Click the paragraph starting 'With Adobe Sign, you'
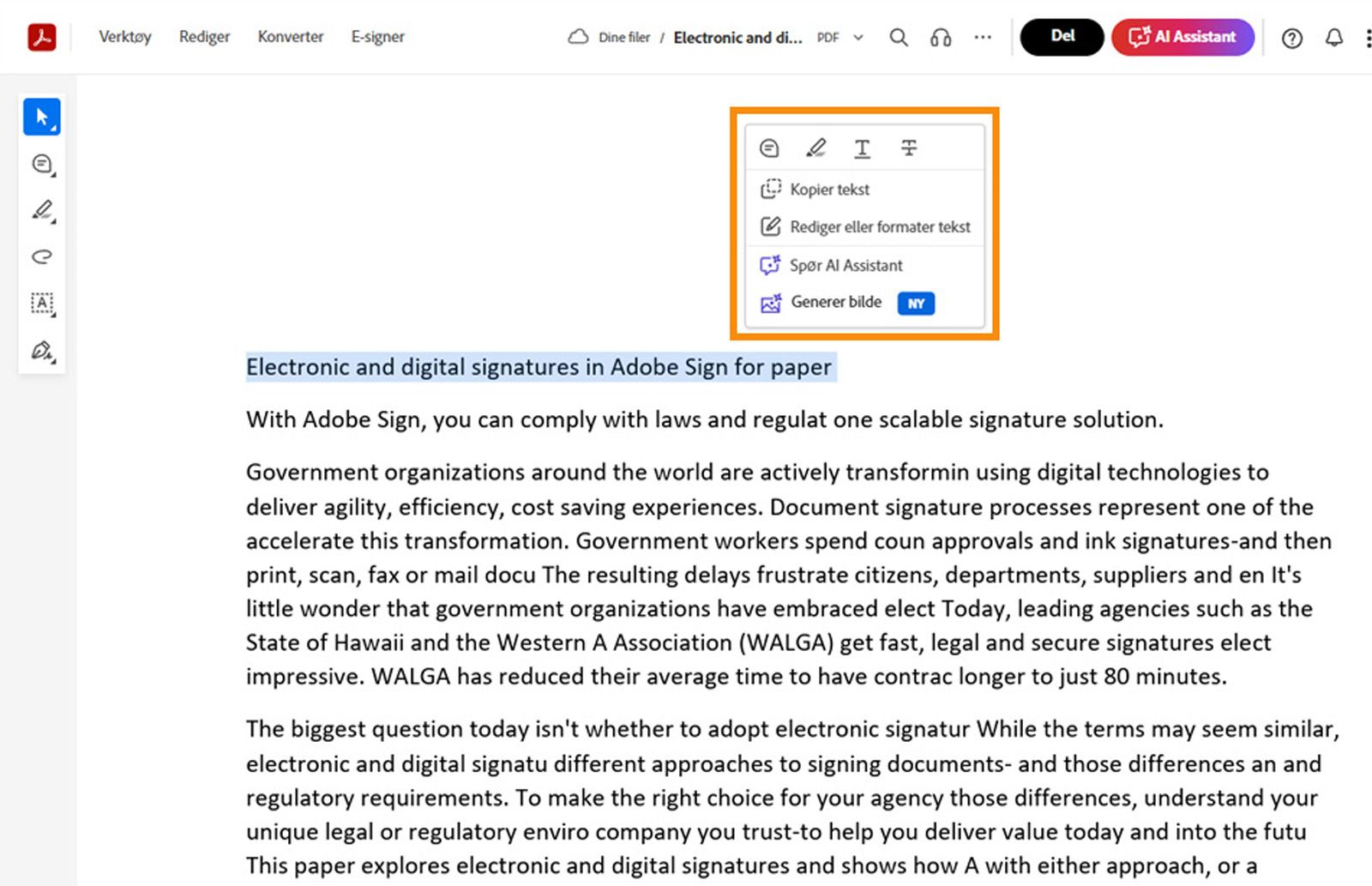 pos(705,419)
